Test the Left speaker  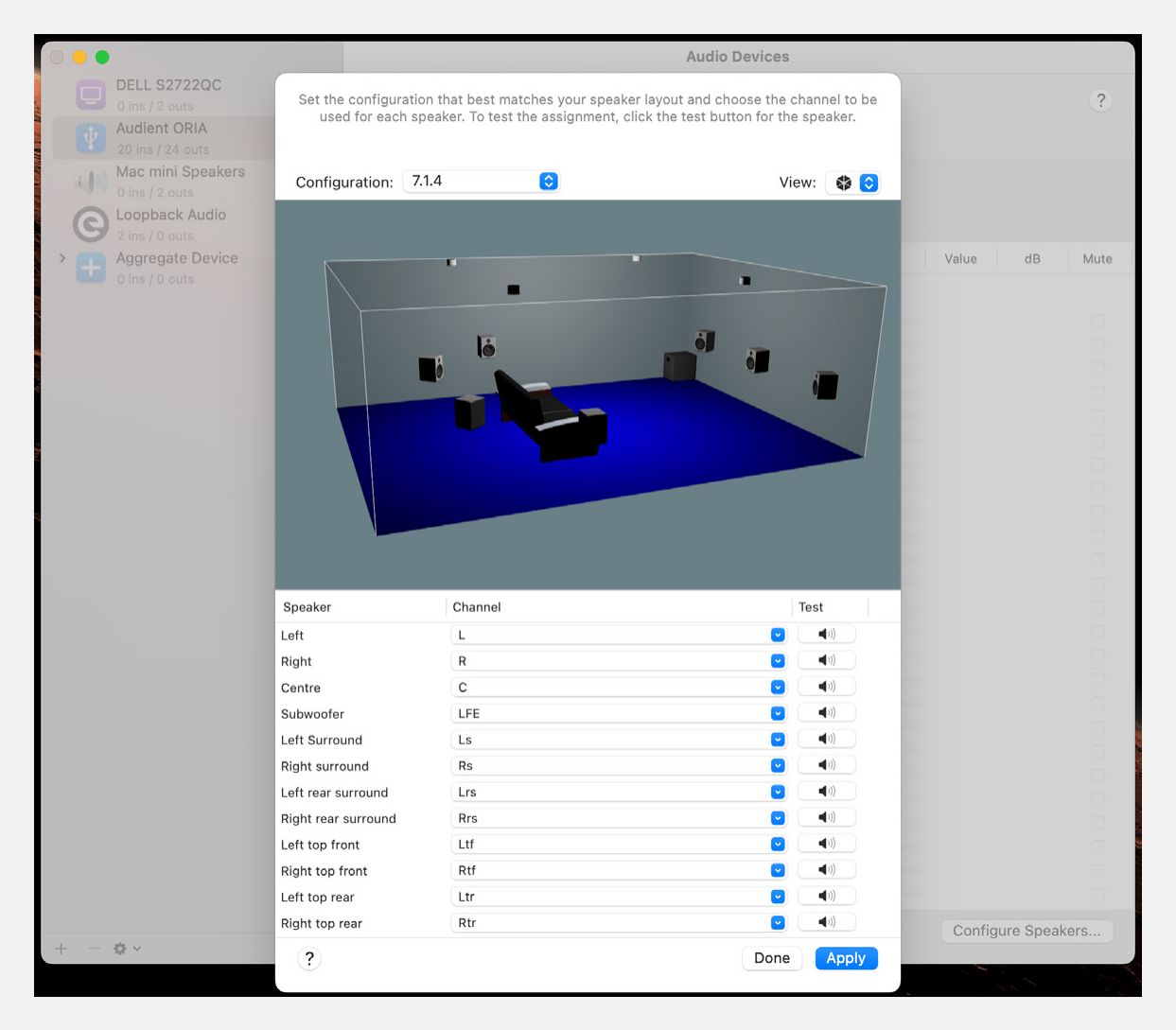[x=826, y=635]
